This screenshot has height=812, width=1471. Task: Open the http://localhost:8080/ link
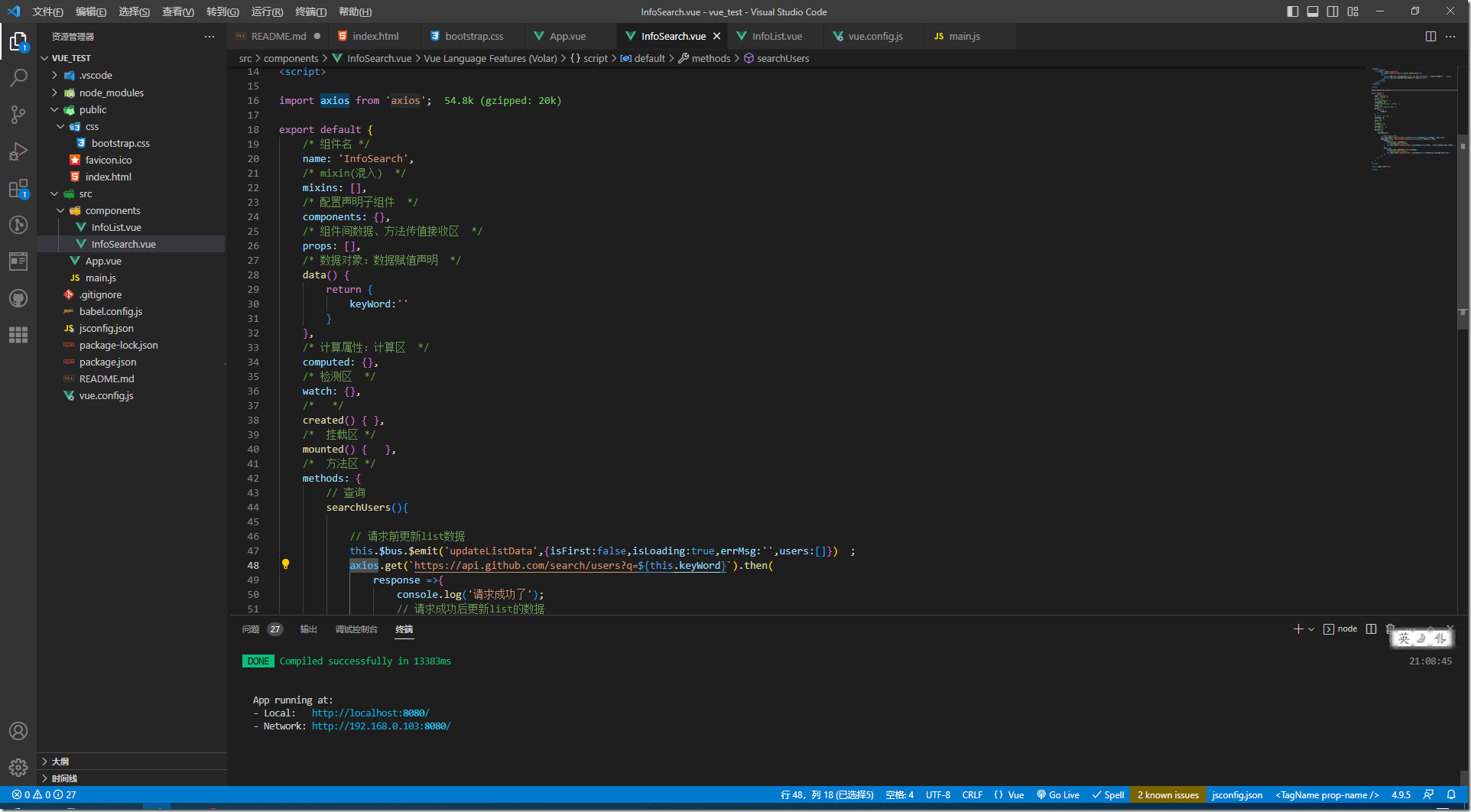point(371,713)
